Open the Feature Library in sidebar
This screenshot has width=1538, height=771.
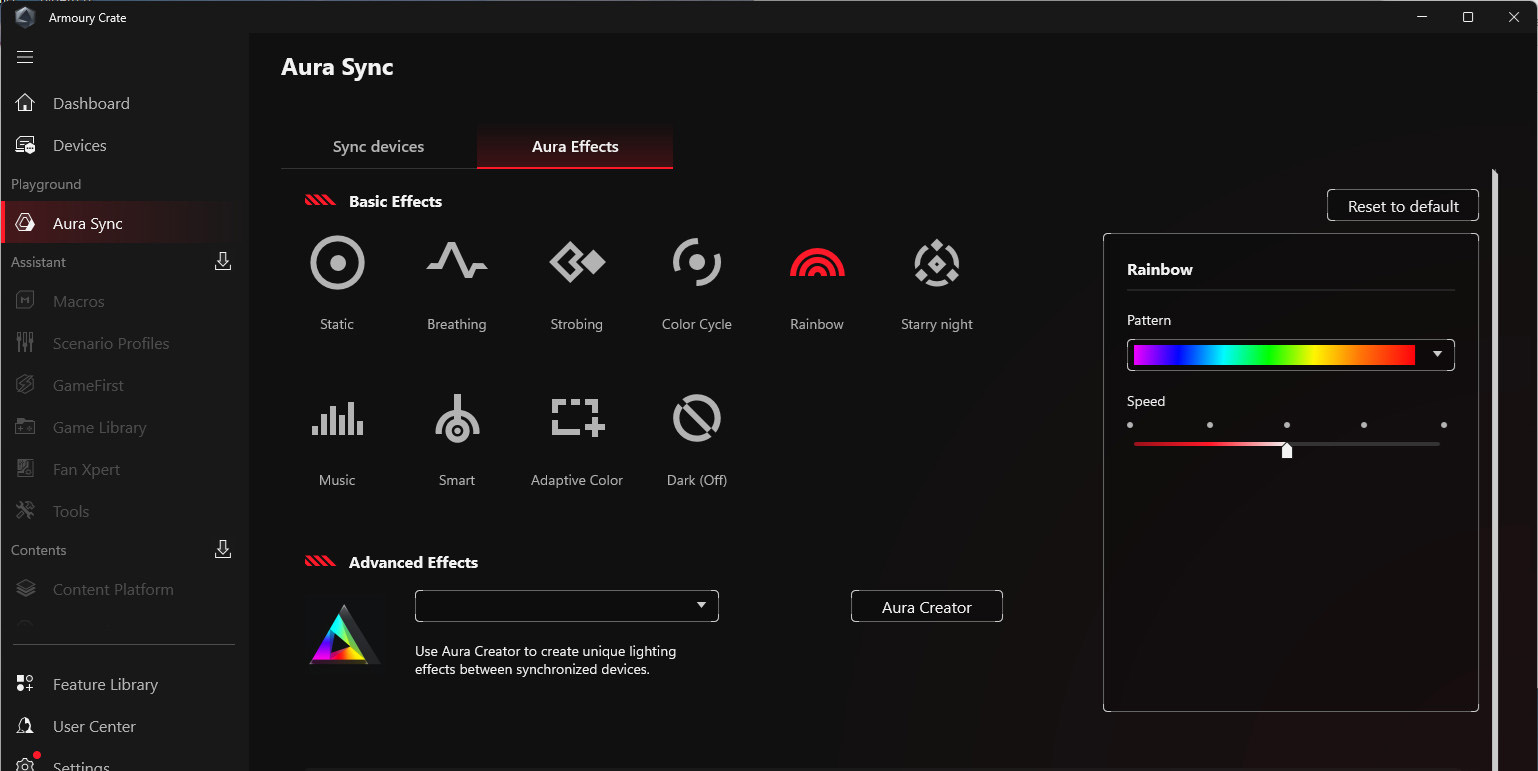tap(105, 685)
